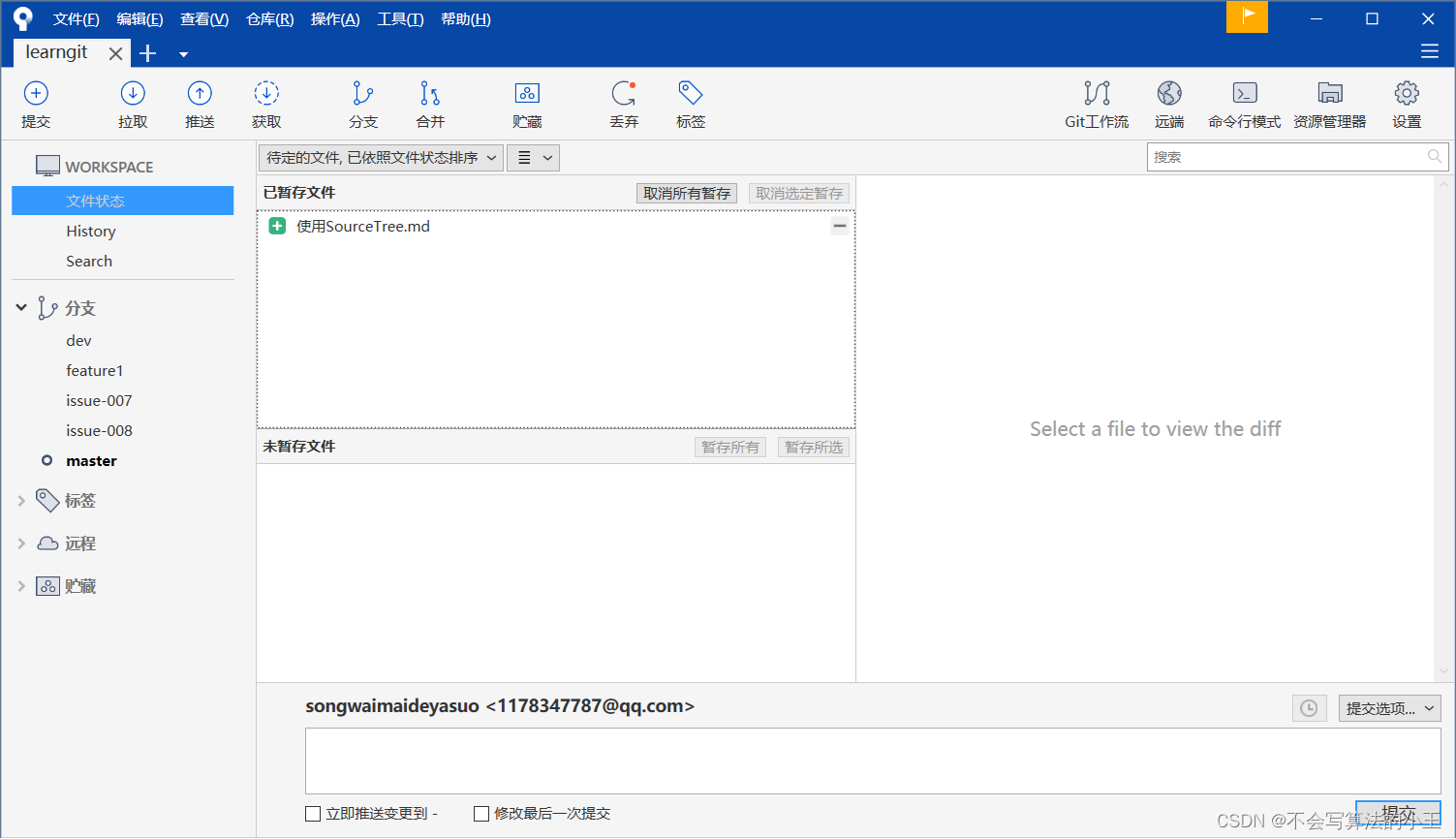Screen dimensions: 1456x839
Task: Open the 查看(V) menu
Action: tap(204, 19)
